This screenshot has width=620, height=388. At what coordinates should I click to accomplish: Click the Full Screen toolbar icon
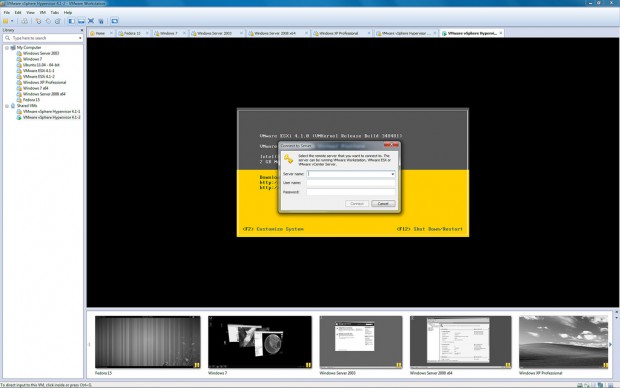[91, 21]
